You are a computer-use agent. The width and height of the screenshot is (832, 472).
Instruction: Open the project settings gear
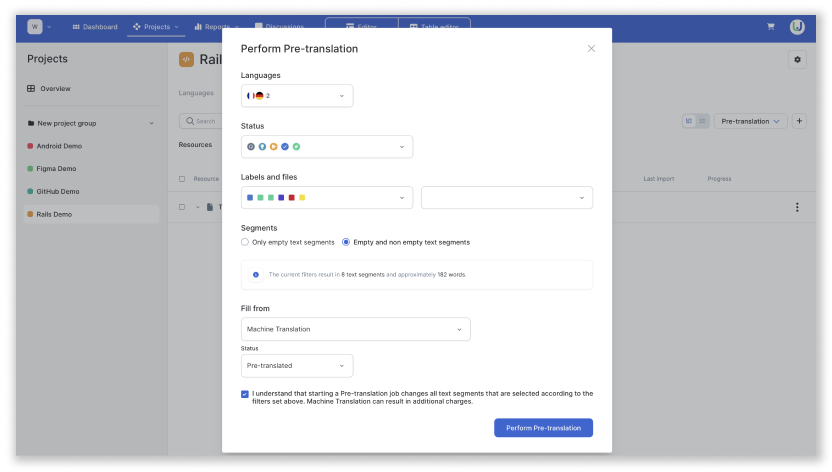pyautogui.click(x=797, y=59)
